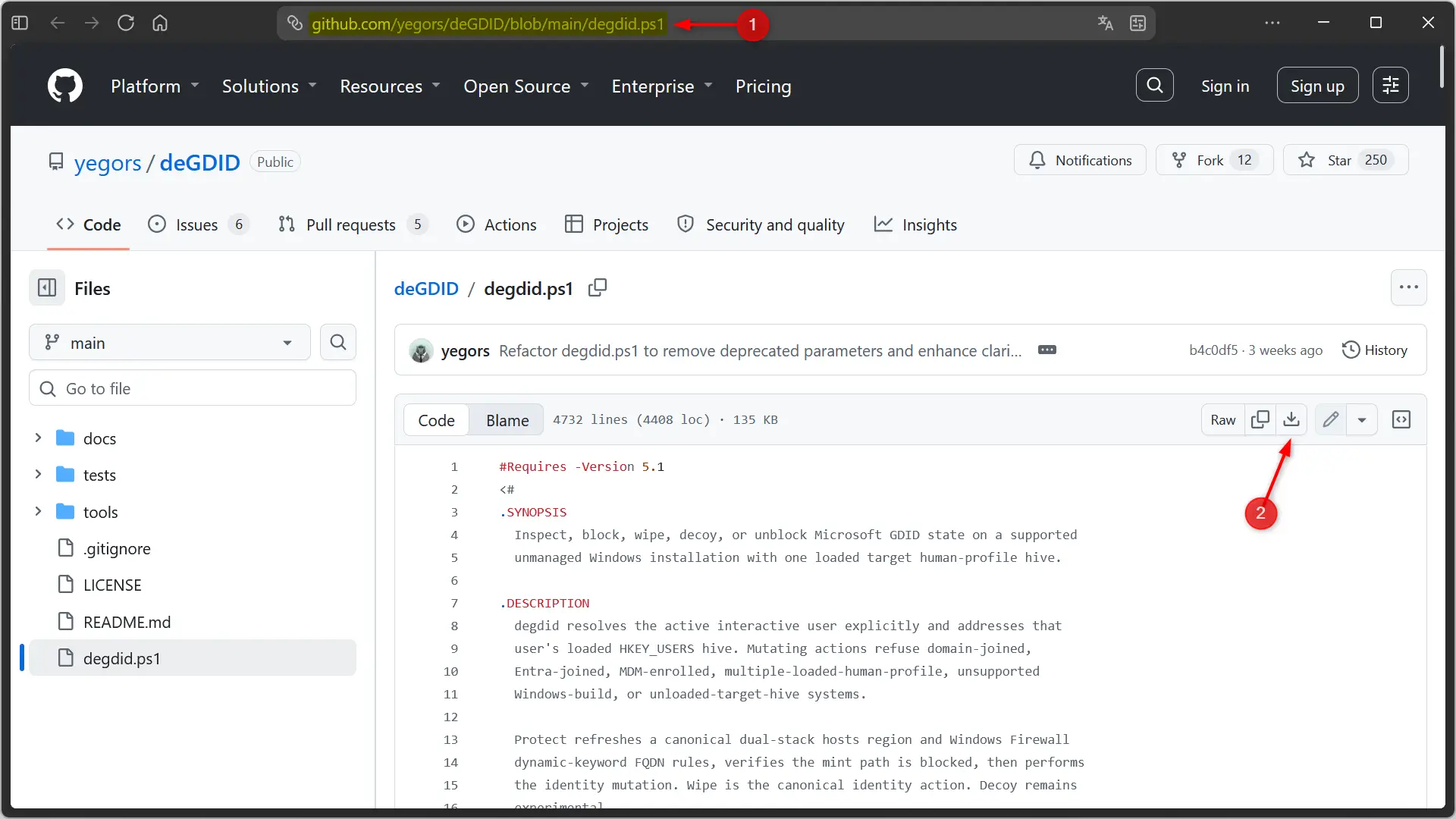Screen dimensions: 1456x819
Task: Expand the docs folder
Action: (x=38, y=438)
